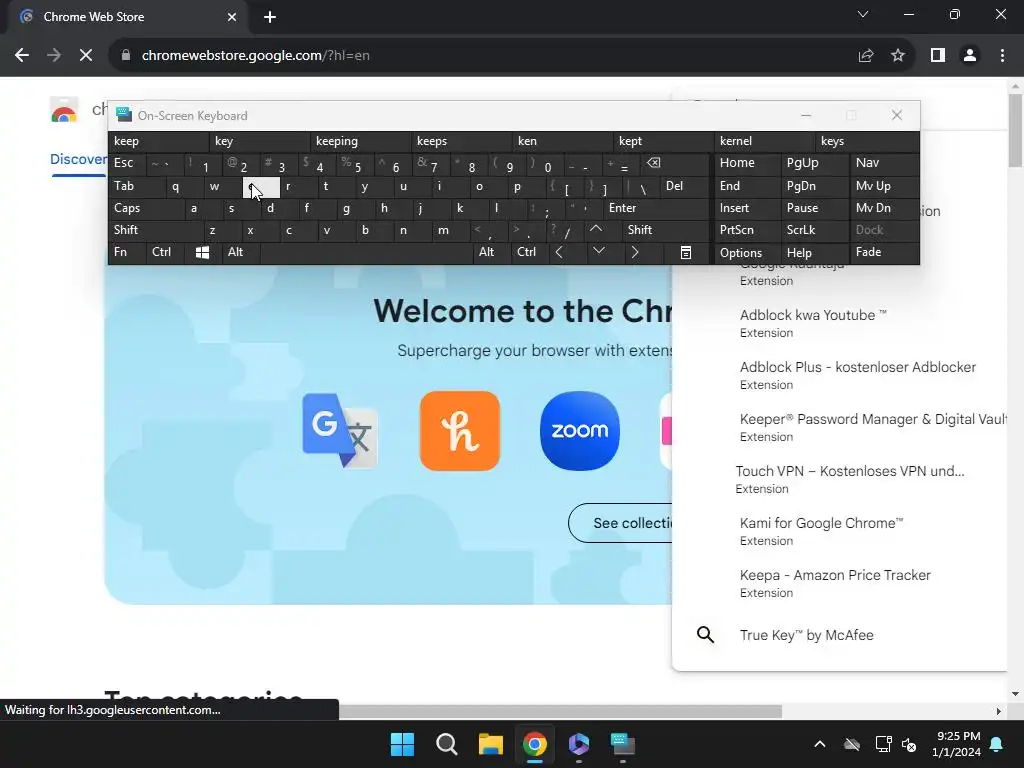Toggle right Shift key on keyboard
The height and width of the screenshot is (768, 1024).
[x=665, y=230]
